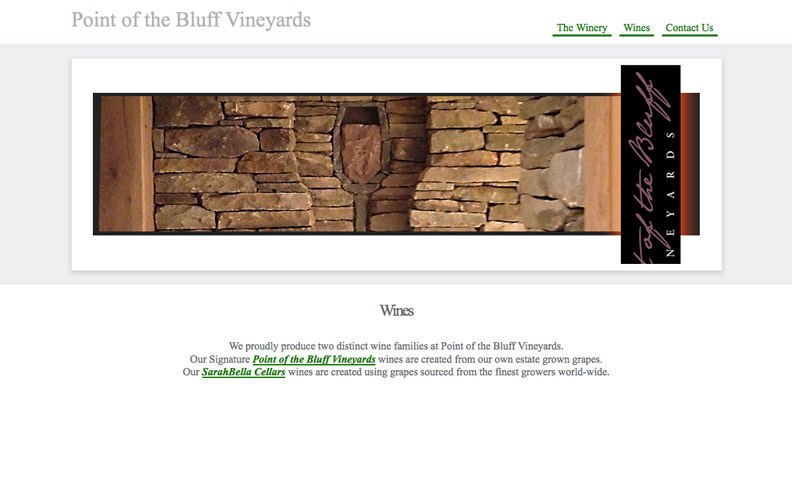Image resolution: width=792 pixels, height=504 pixels.
Task: Click the red gradient strip beside logo
Action: (x=690, y=164)
